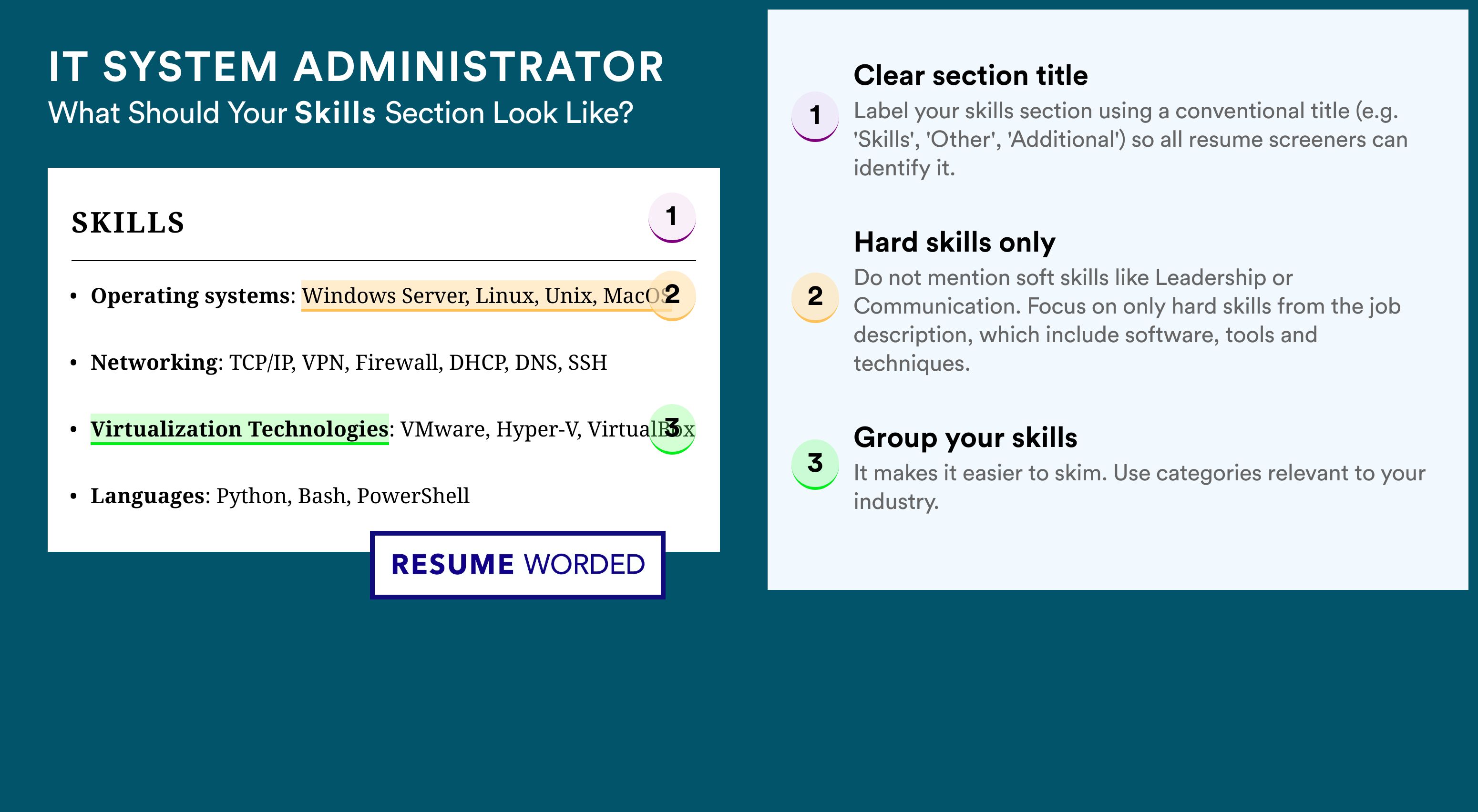The height and width of the screenshot is (812, 1478).
Task: Click the Languages bullet label
Action: pos(147,496)
